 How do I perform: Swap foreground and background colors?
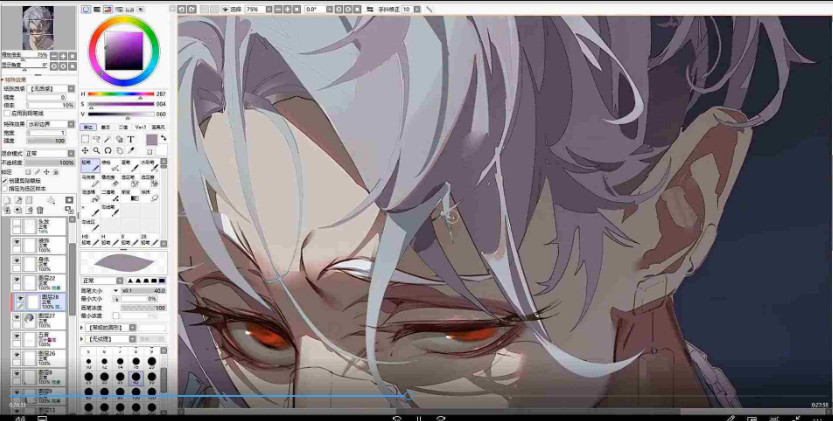click(x=163, y=138)
